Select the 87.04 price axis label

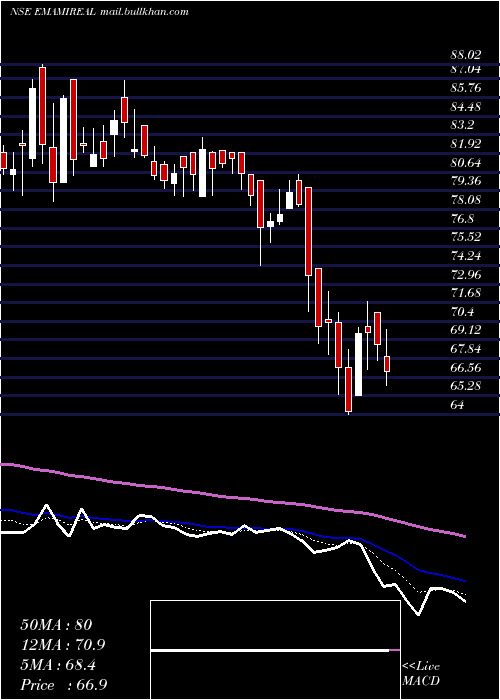(x=466, y=69)
